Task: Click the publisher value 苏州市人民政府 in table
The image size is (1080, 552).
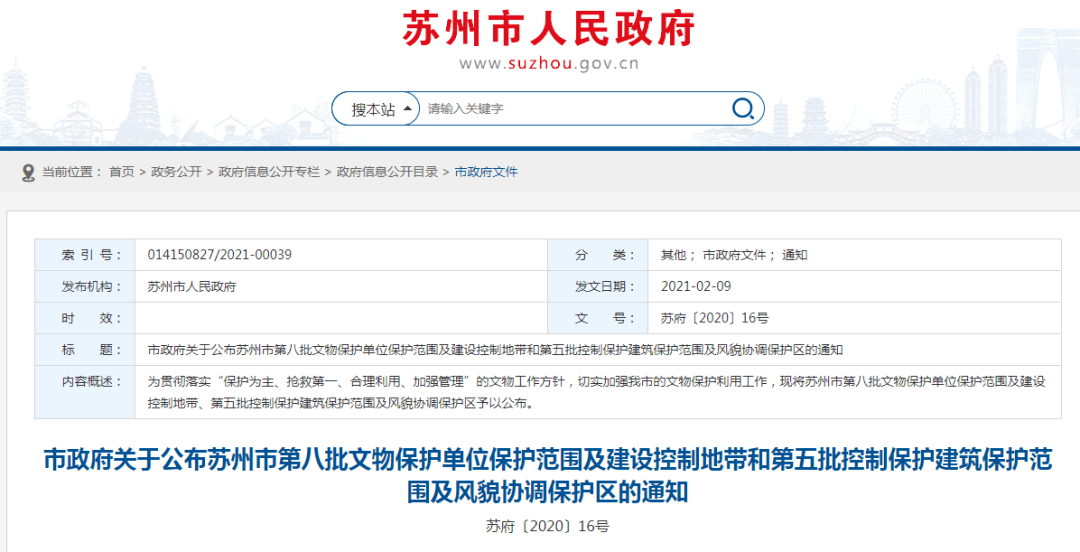Action: click(191, 287)
